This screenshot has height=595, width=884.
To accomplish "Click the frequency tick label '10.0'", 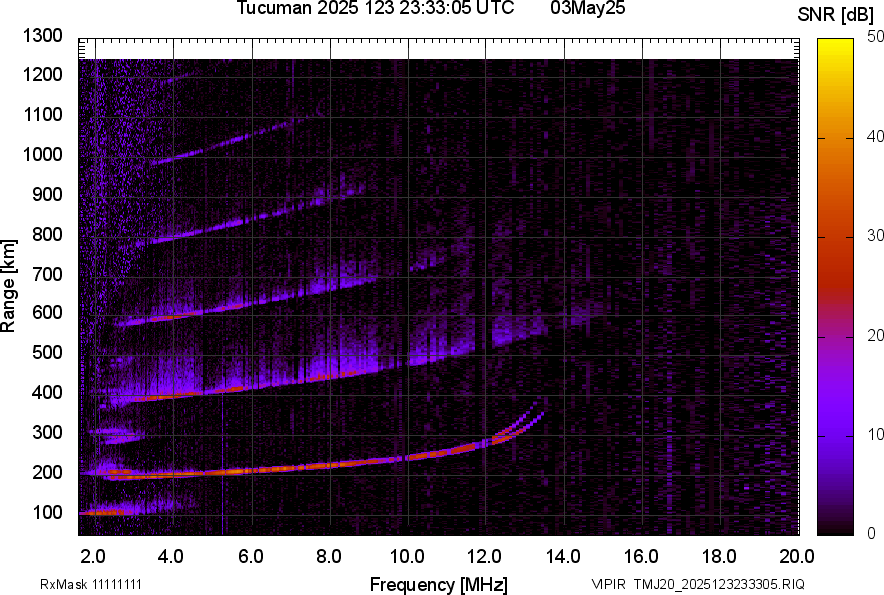I will [x=407, y=557].
